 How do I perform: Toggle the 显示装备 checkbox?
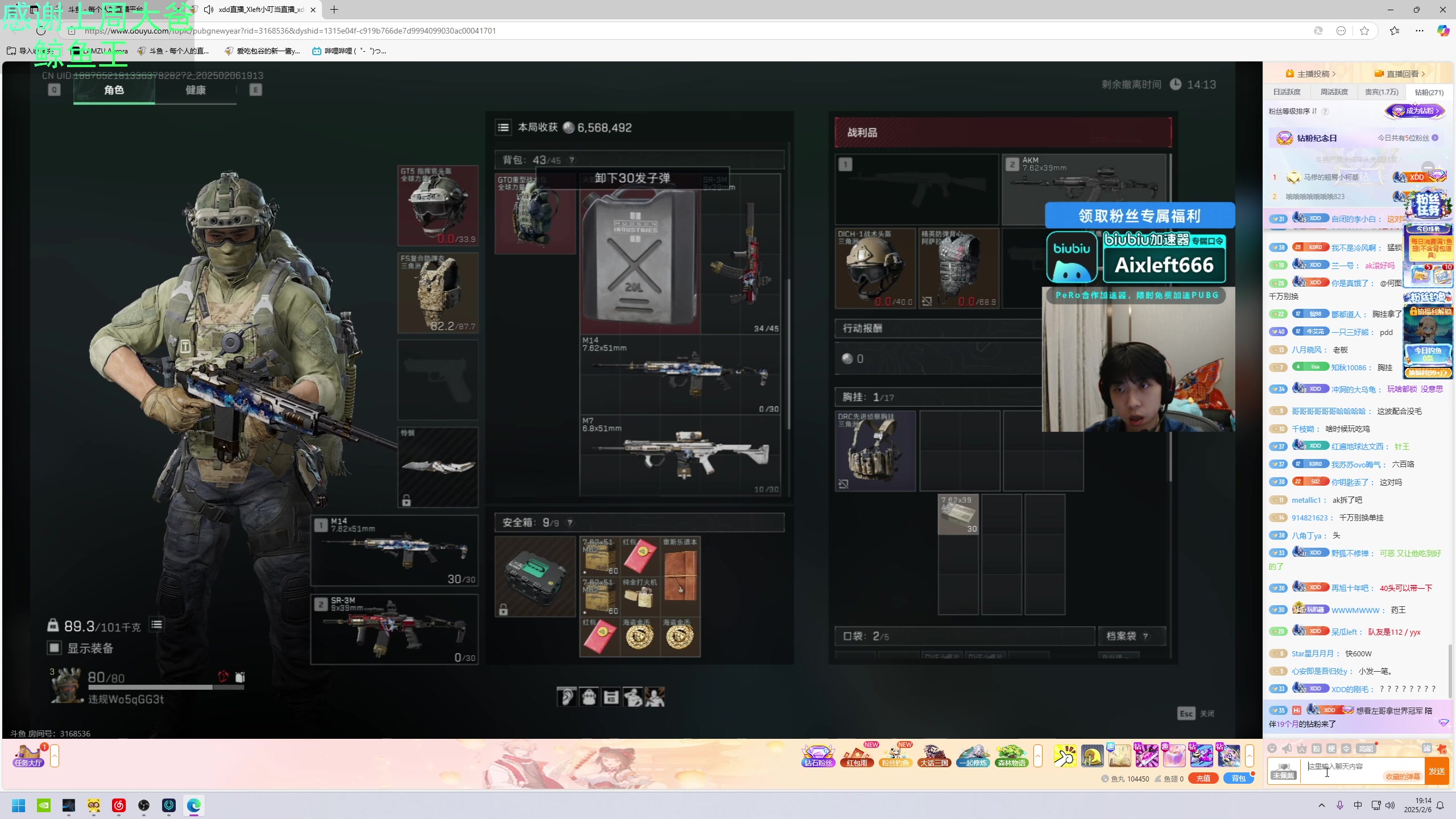54,648
